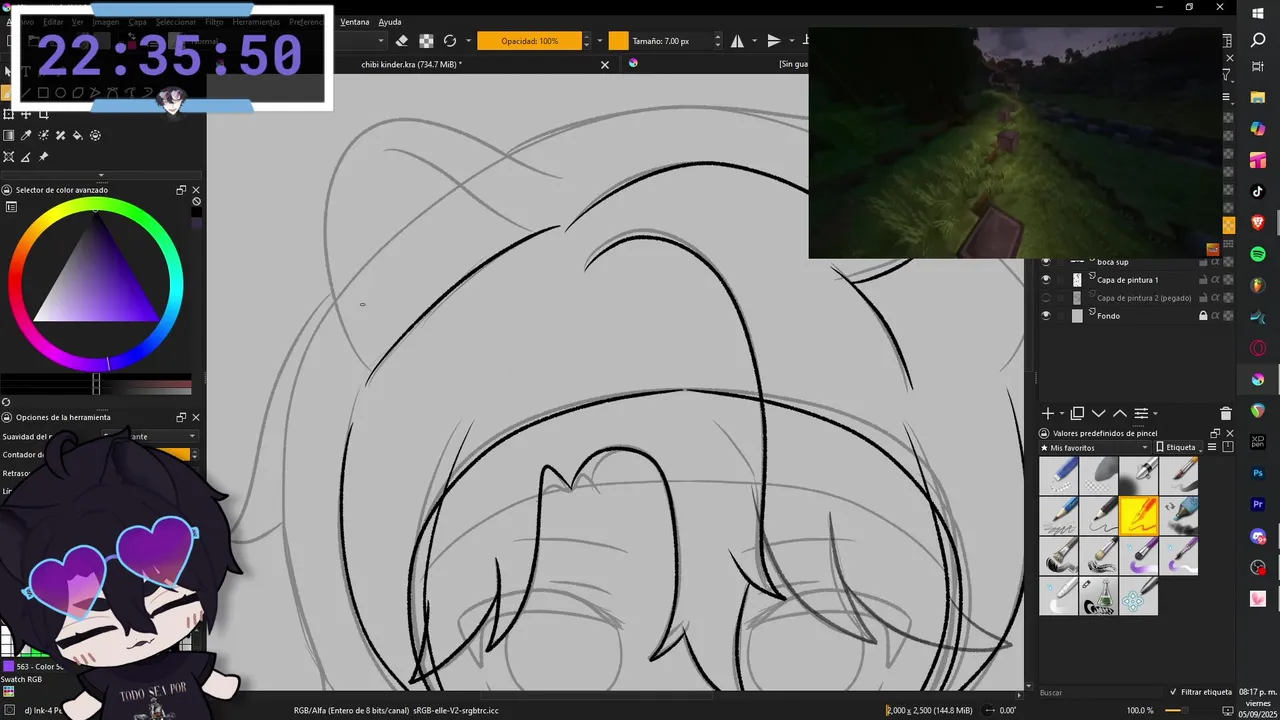Select the green flask brush preset
Screen dimensions: 1280x720
(x=1099, y=596)
